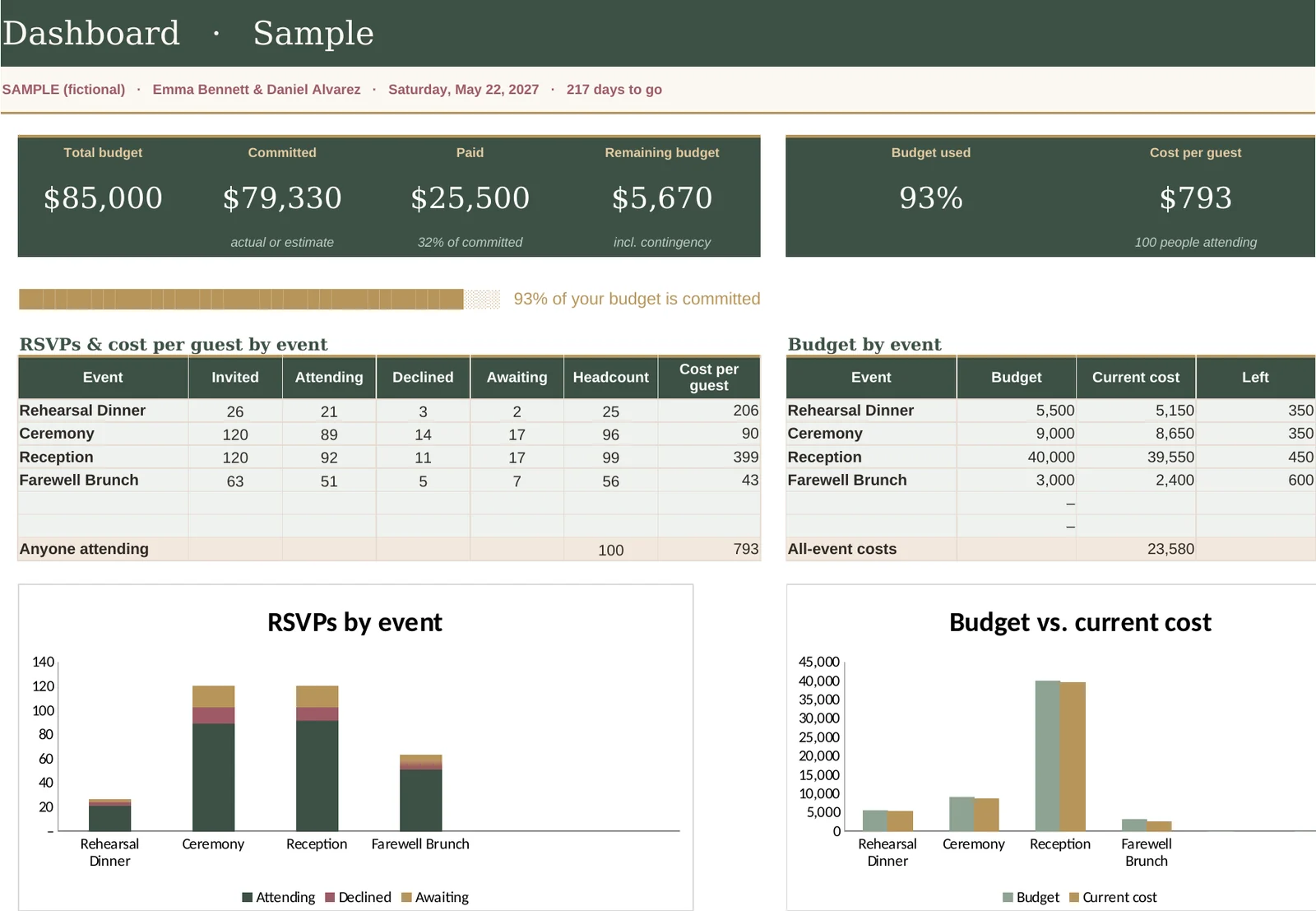
Task: Select the '32% of committed' note
Action: (470, 242)
